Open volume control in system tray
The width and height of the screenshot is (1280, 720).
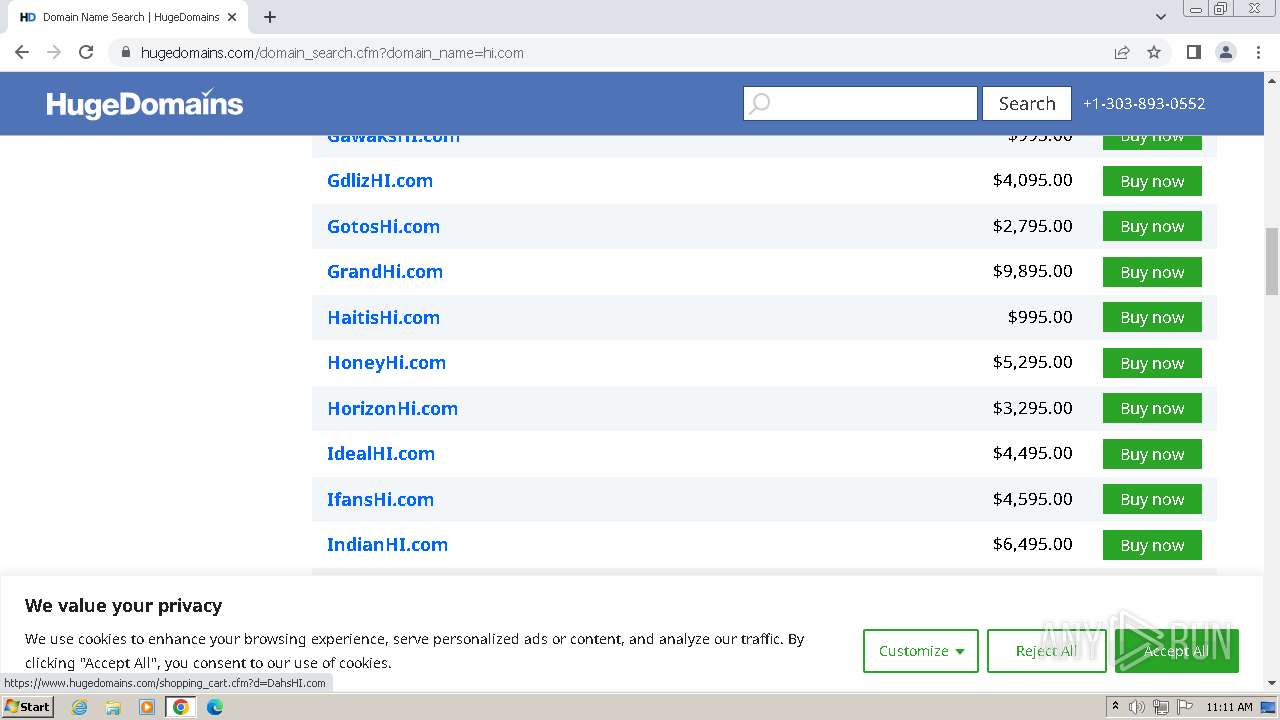(x=1137, y=707)
